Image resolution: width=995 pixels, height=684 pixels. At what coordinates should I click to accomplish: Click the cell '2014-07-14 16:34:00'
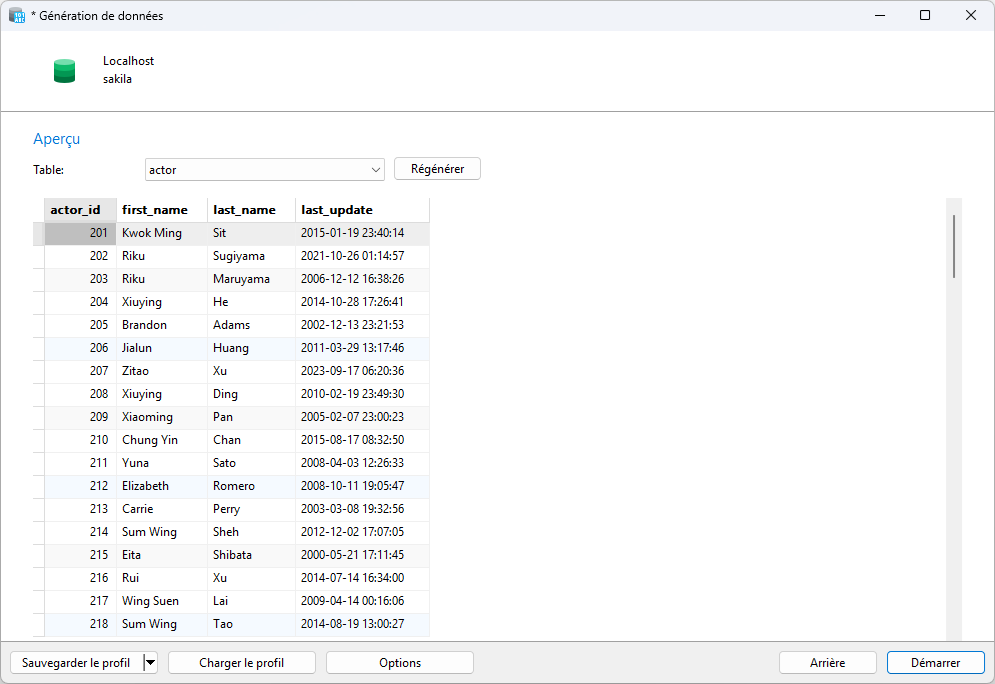tap(362, 578)
